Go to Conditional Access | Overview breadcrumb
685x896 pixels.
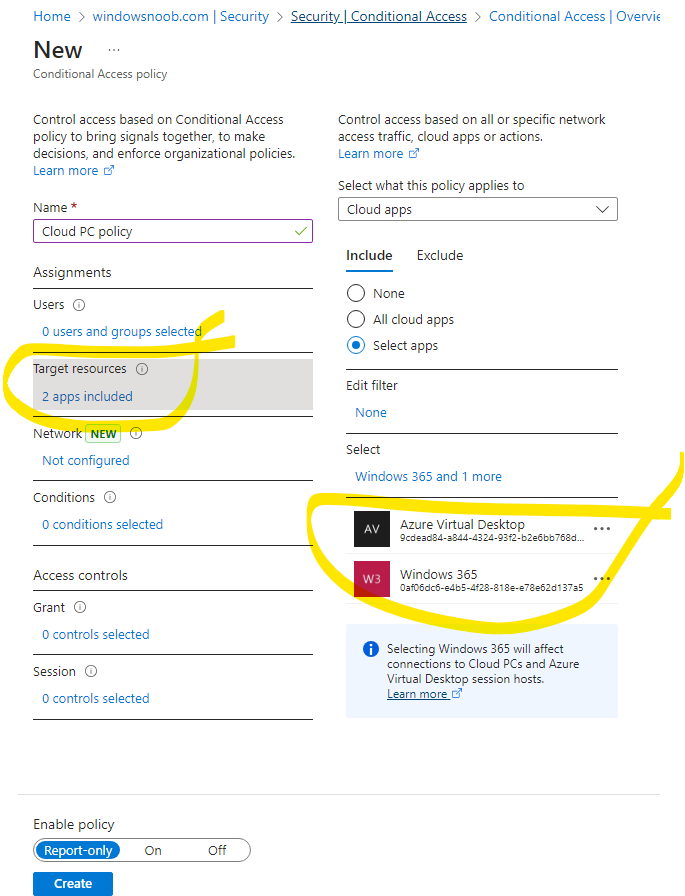click(x=574, y=17)
